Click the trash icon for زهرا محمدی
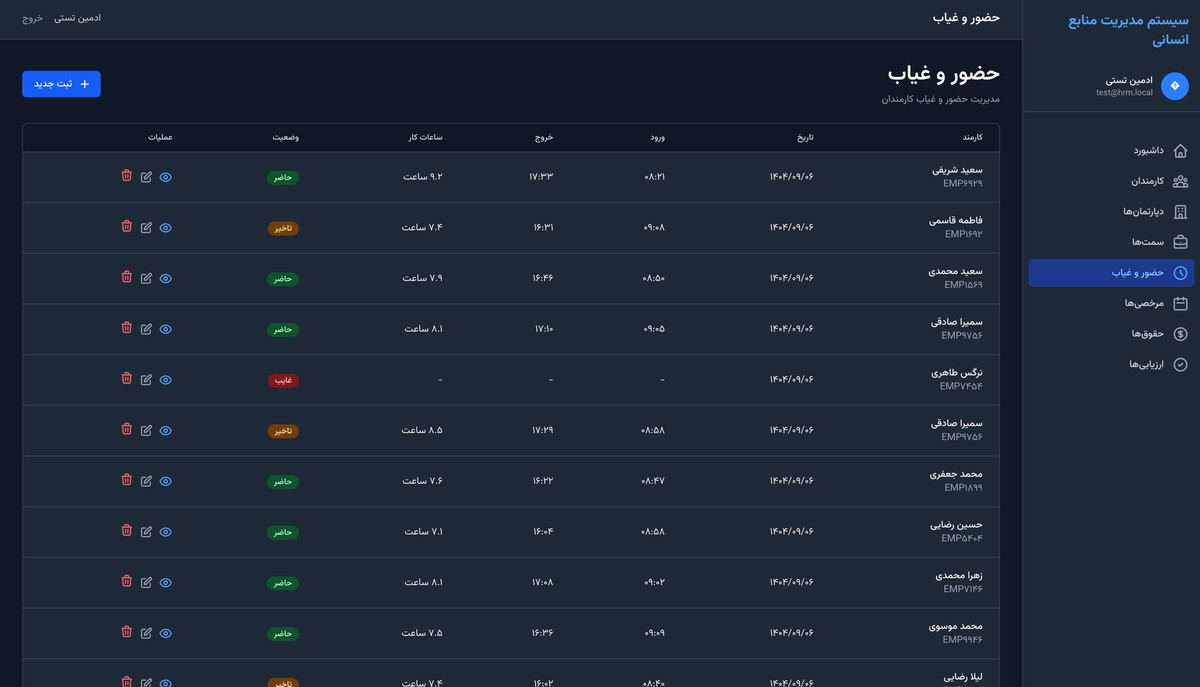 [x=127, y=582]
